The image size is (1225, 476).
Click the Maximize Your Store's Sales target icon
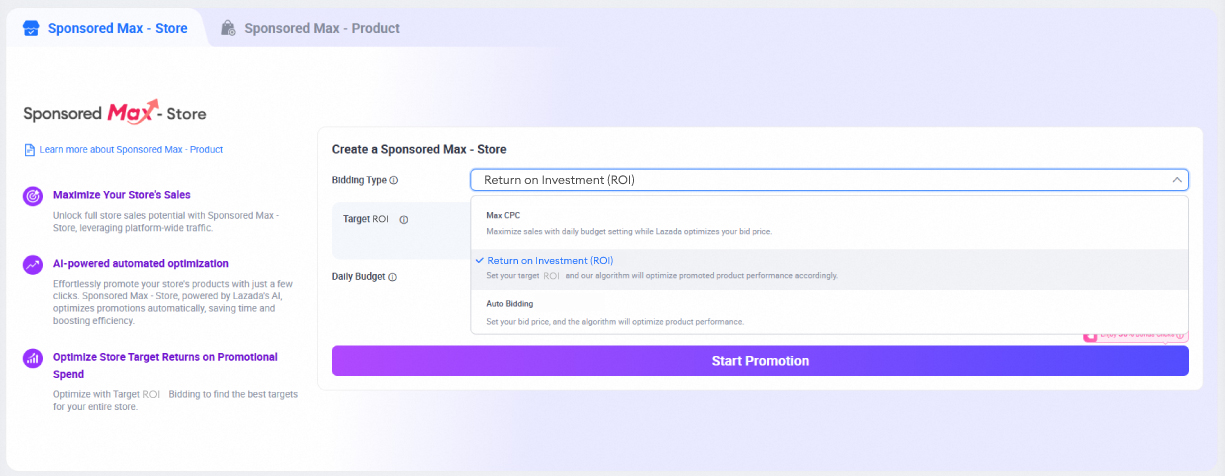pyautogui.click(x=33, y=196)
